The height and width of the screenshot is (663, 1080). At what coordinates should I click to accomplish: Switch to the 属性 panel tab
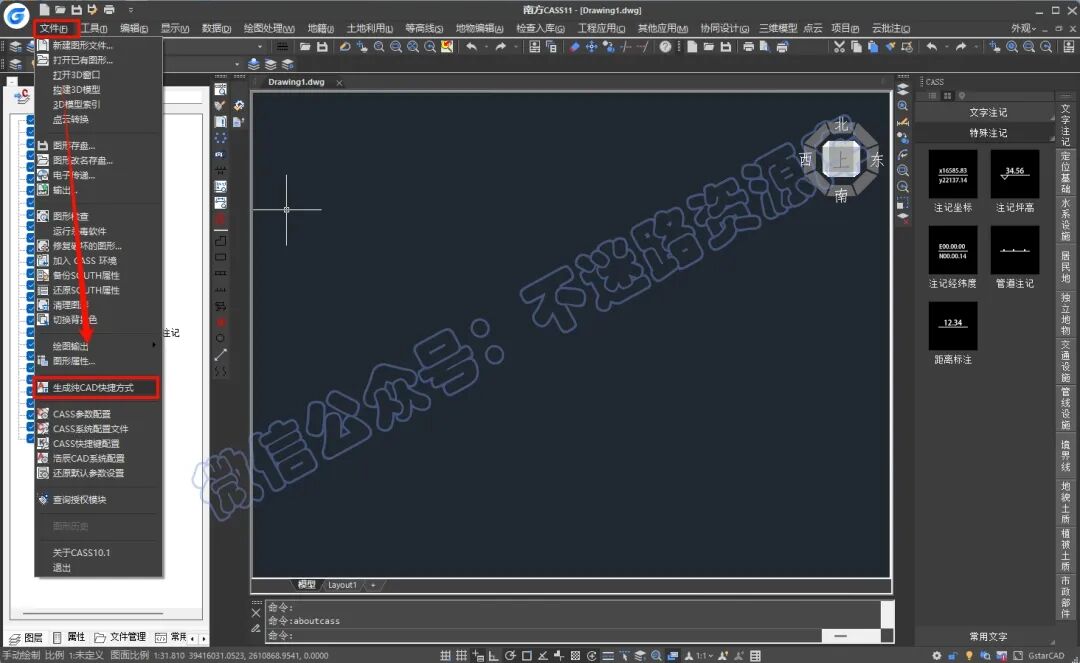tap(70, 638)
